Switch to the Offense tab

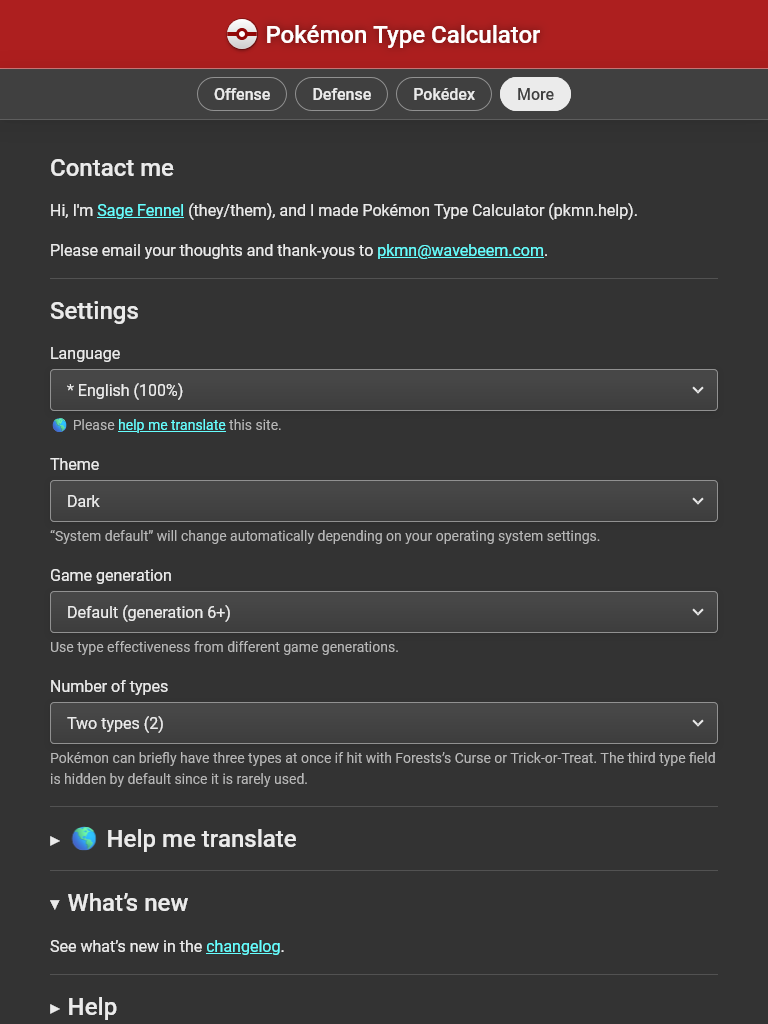click(242, 94)
